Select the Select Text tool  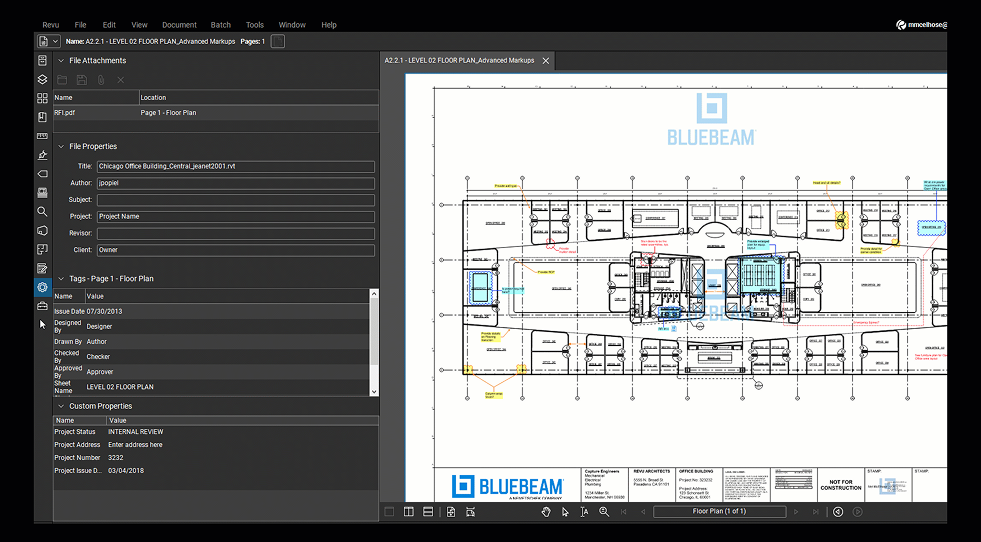point(584,512)
